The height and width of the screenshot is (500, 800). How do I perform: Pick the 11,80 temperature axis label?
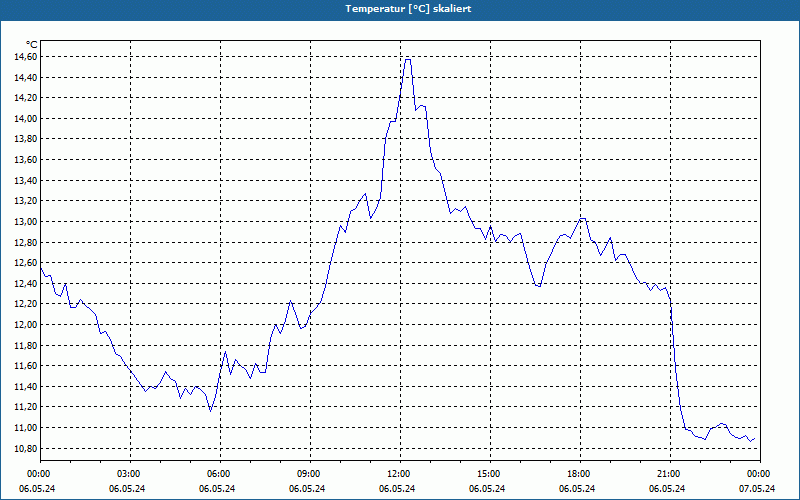coord(26,345)
